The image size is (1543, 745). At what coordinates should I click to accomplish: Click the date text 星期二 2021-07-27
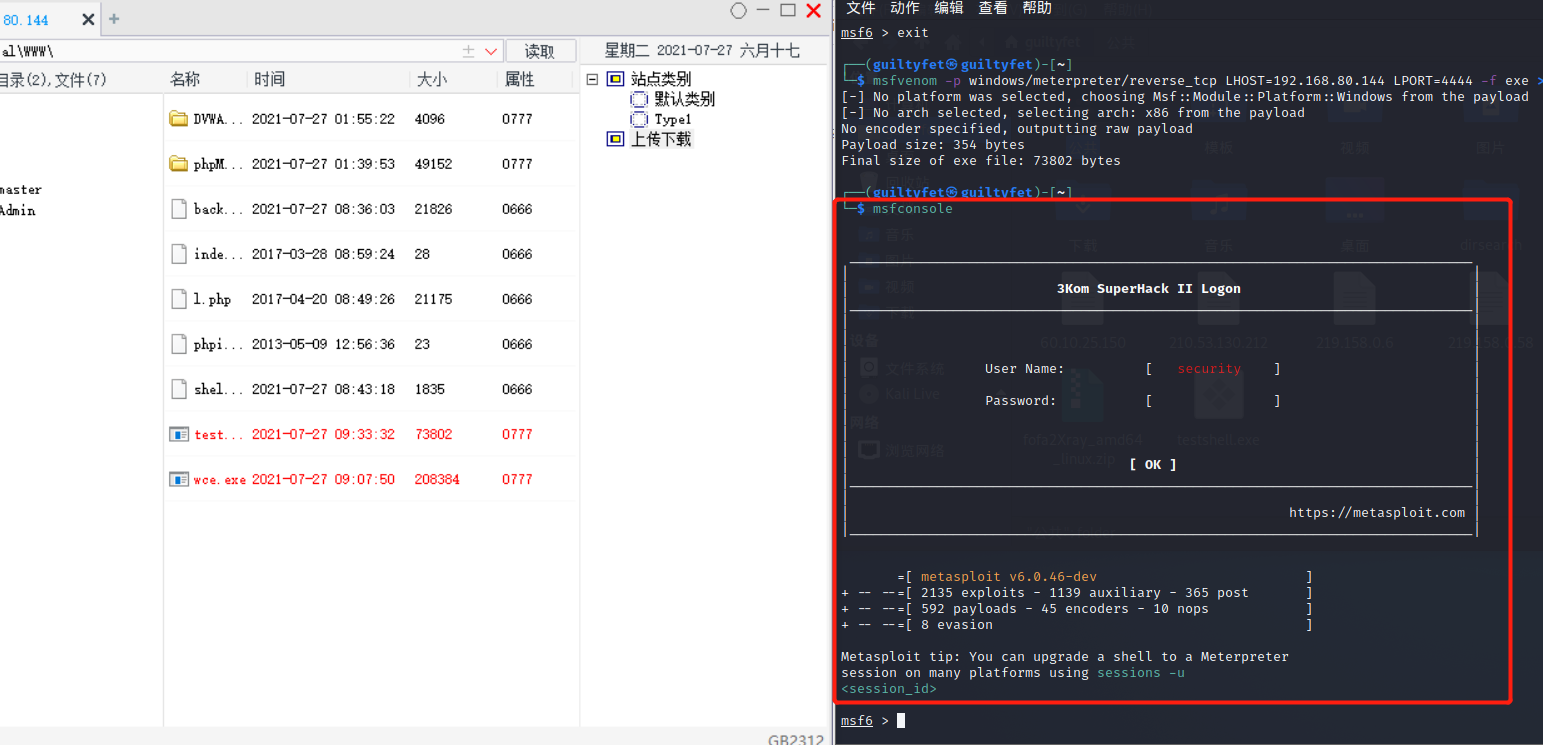tap(670, 50)
